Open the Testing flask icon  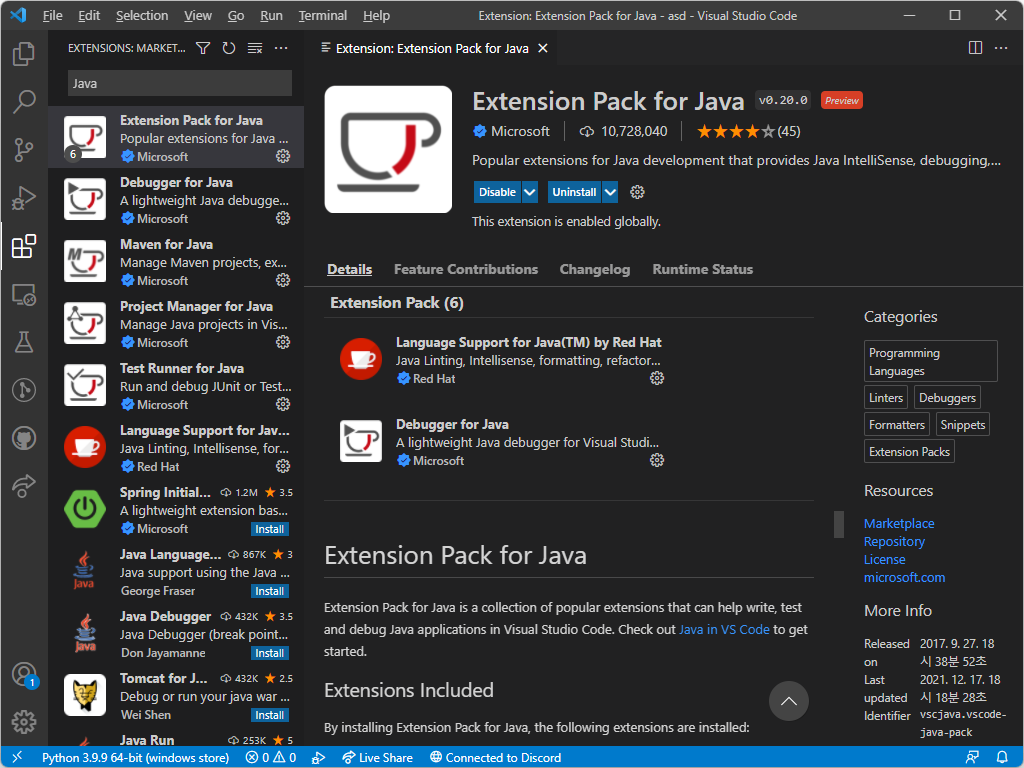24,342
